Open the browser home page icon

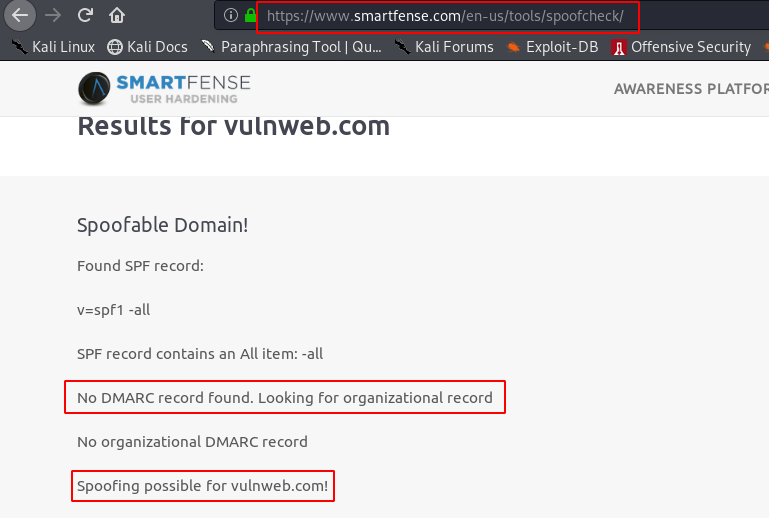[117, 16]
